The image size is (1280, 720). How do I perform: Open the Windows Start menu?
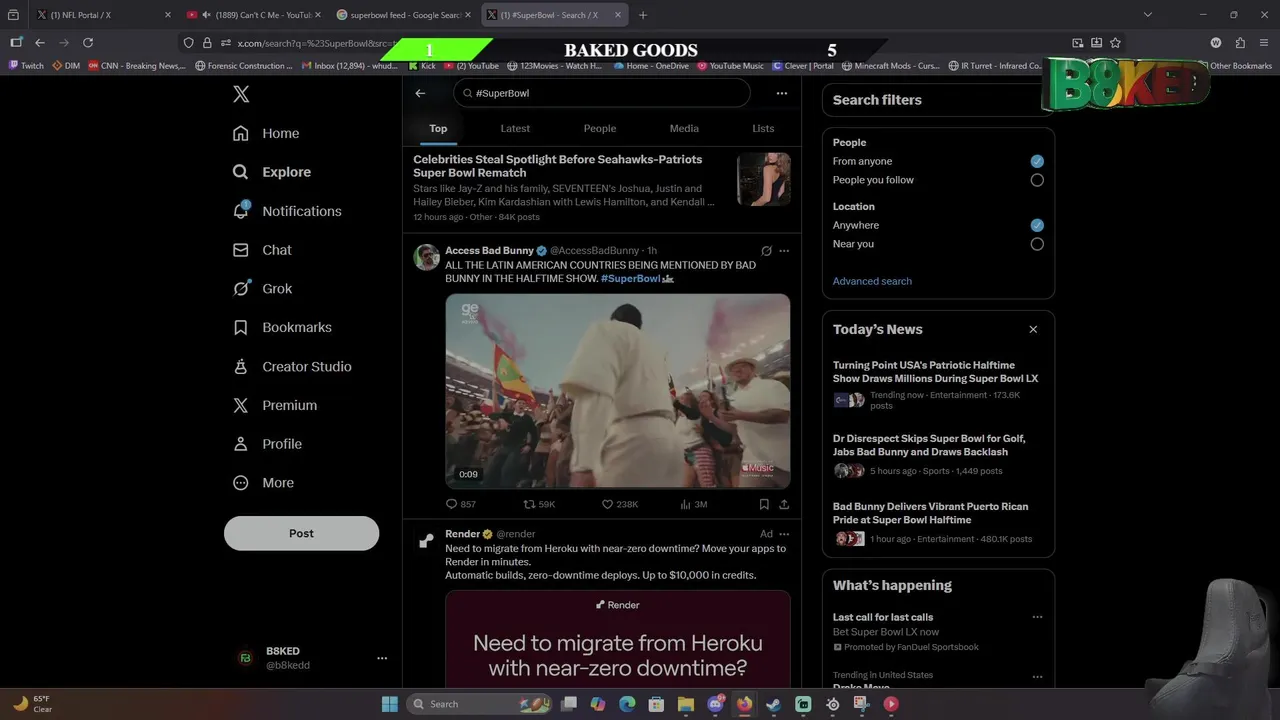389,704
